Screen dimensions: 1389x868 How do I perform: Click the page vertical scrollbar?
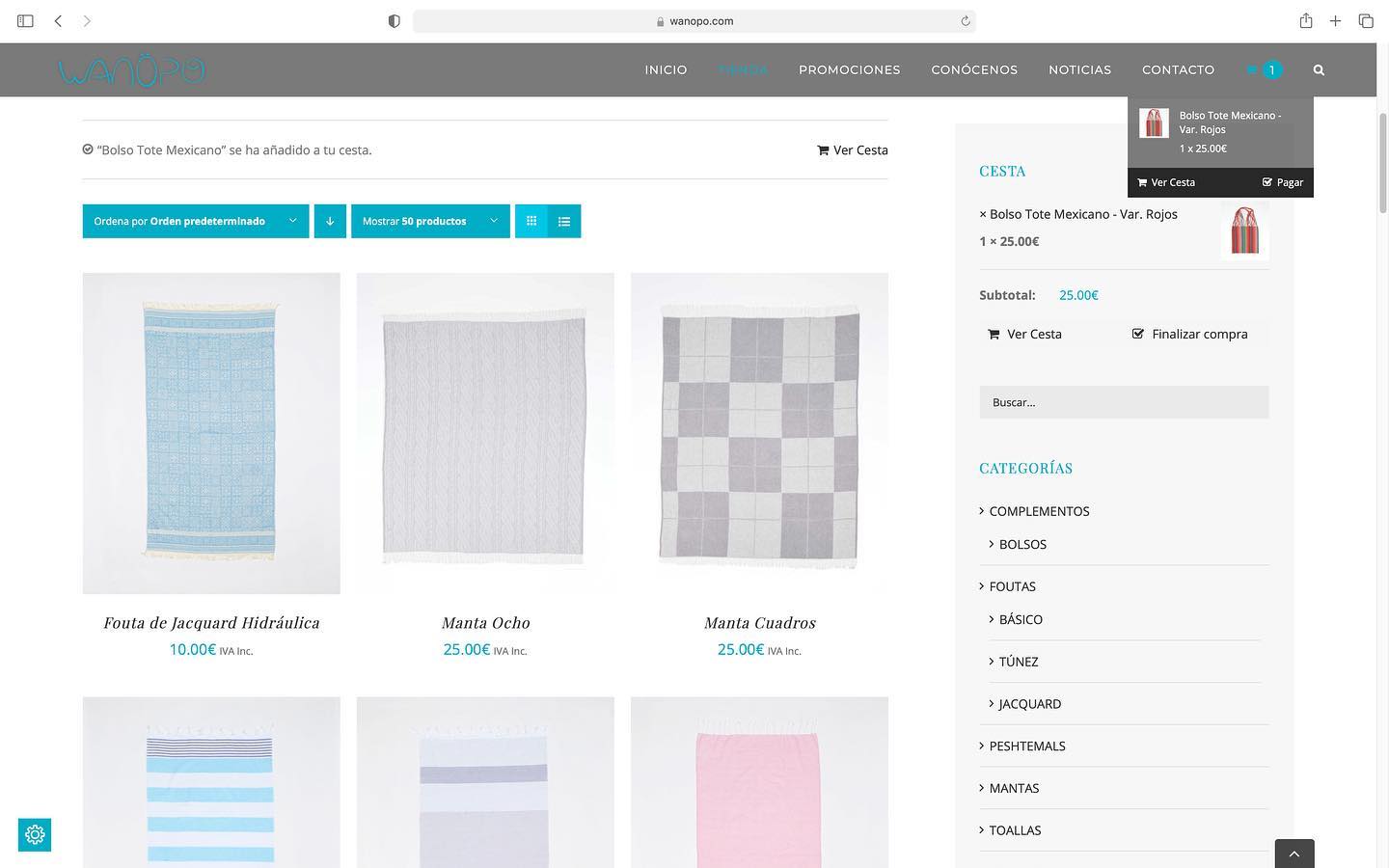click(1383, 162)
